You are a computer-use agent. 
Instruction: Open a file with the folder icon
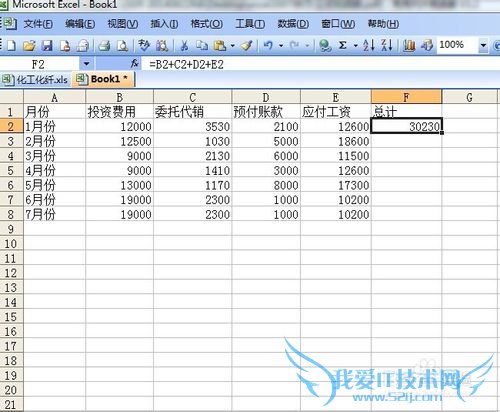[x=29, y=45]
